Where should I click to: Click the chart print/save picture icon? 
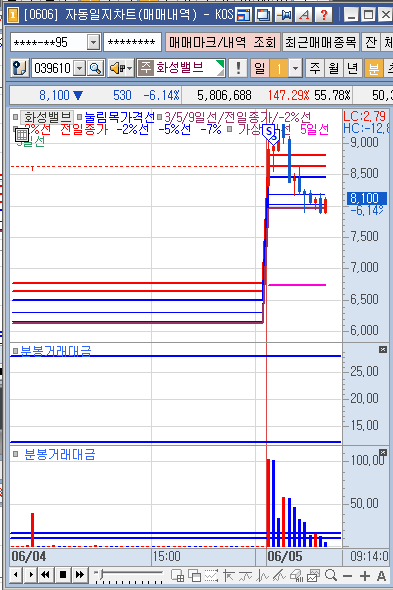pos(313,575)
